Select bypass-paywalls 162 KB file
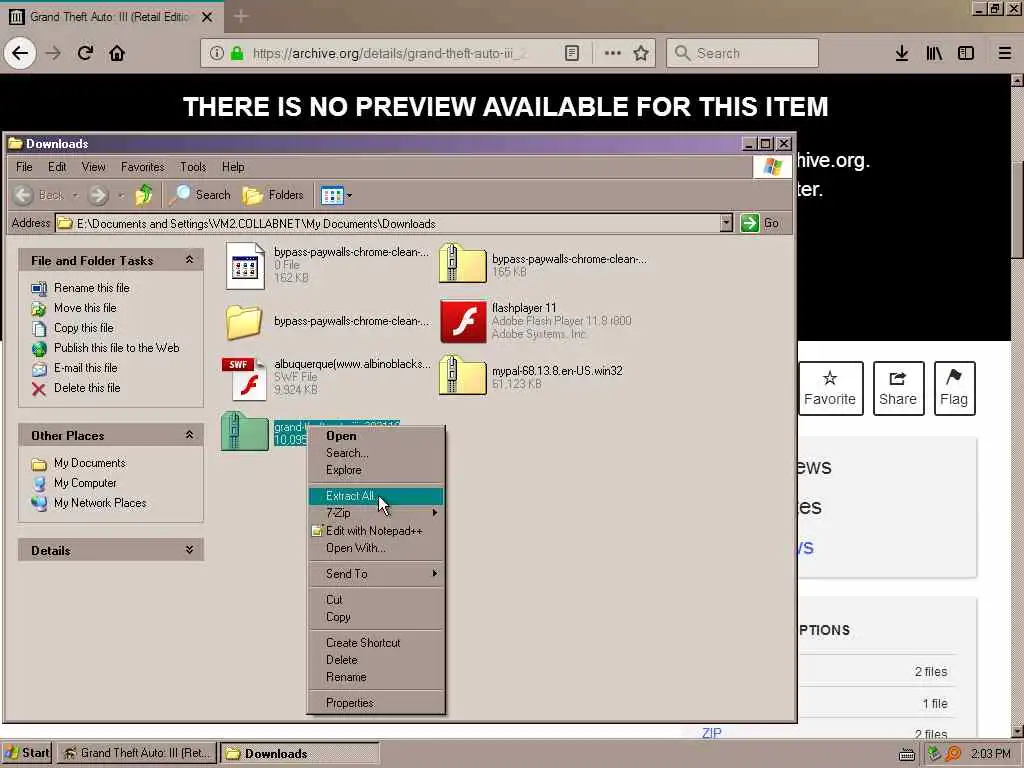This screenshot has height=768, width=1024. click(x=245, y=265)
